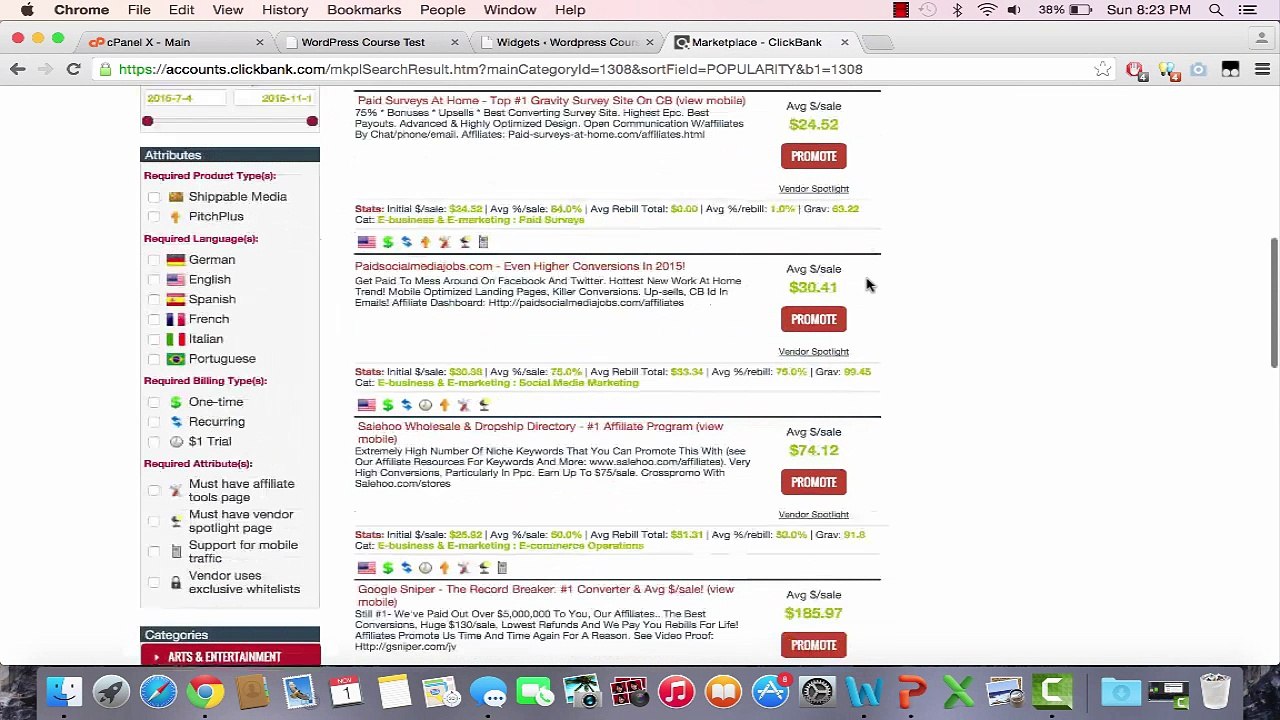1280x720 pixels.
Task: Open the Paidsocialmediajobs.com title link
Action: point(520,266)
